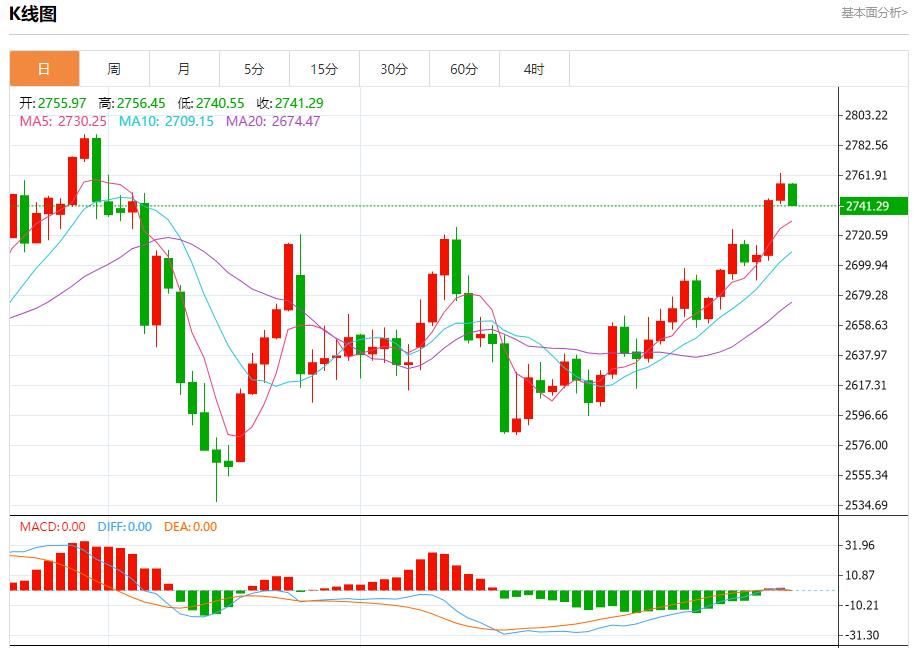Show the 30分 timeframe chart
Image resolution: width=917 pixels, height=648 pixels.
(x=394, y=69)
